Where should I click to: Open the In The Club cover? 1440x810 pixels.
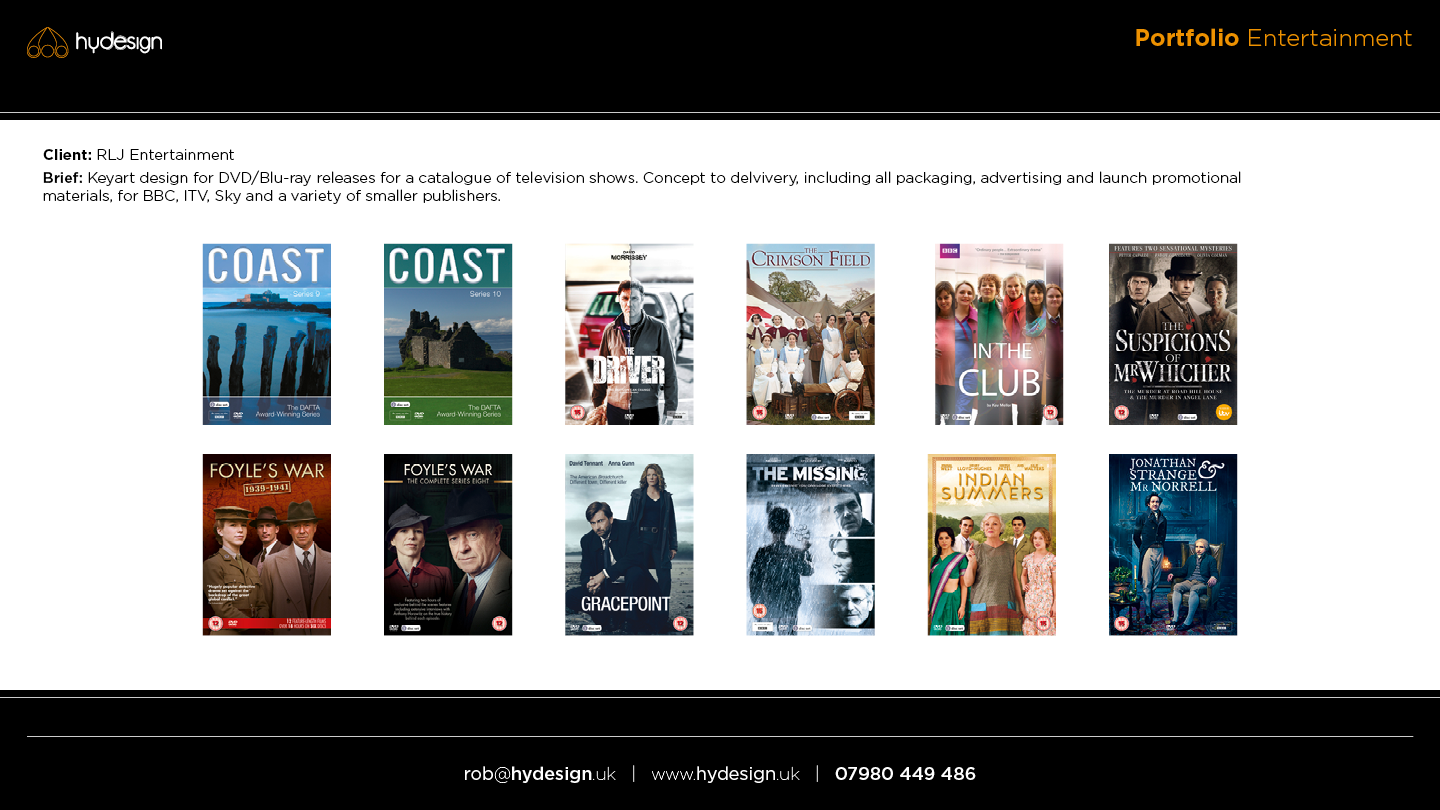pyautogui.click(x=998, y=334)
